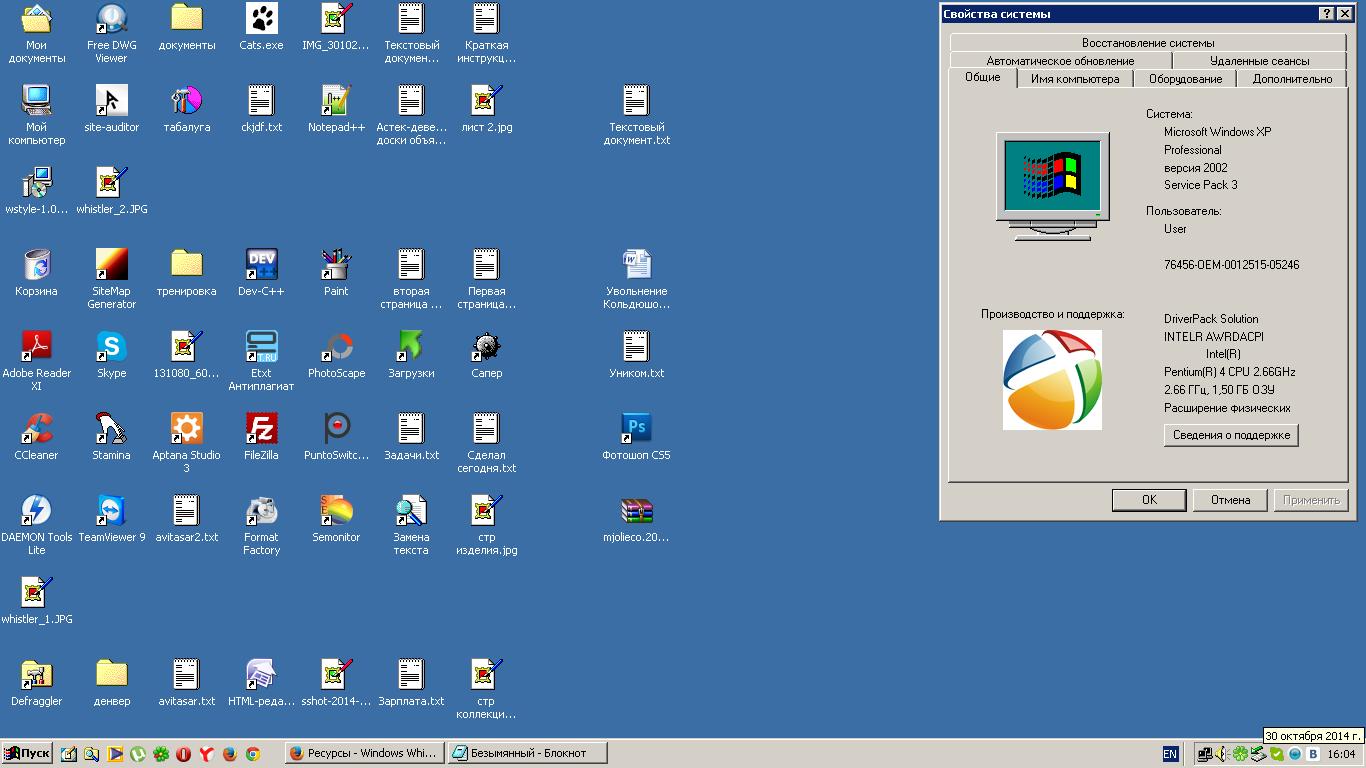Click the help question-mark title bar button
This screenshot has height=768, width=1366.
click(x=1326, y=13)
